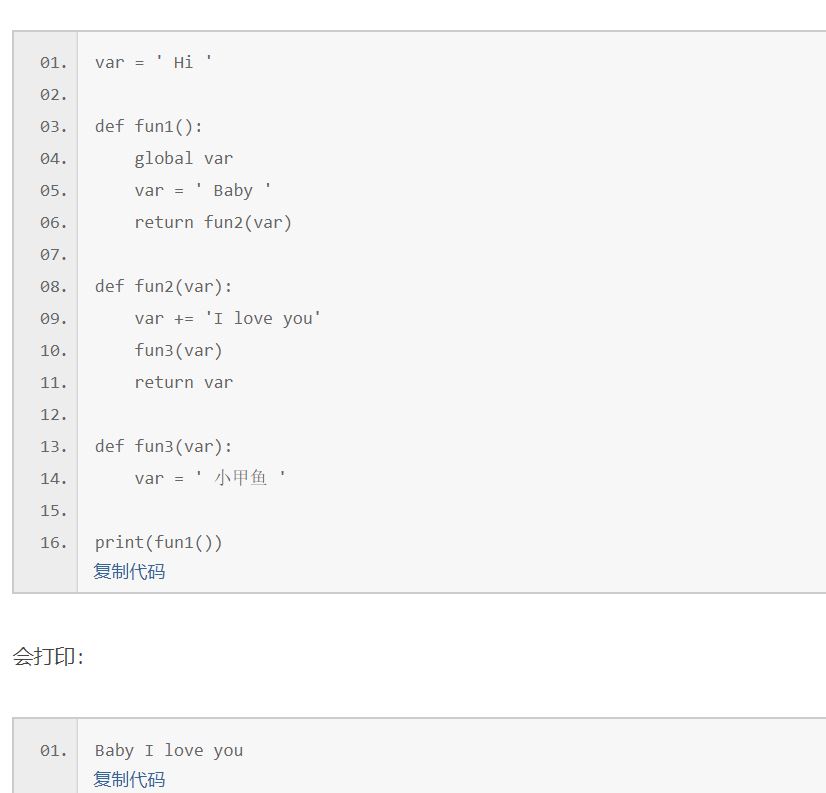
Task: Click line number 03 beside def fun1()
Action: click(x=53, y=127)
